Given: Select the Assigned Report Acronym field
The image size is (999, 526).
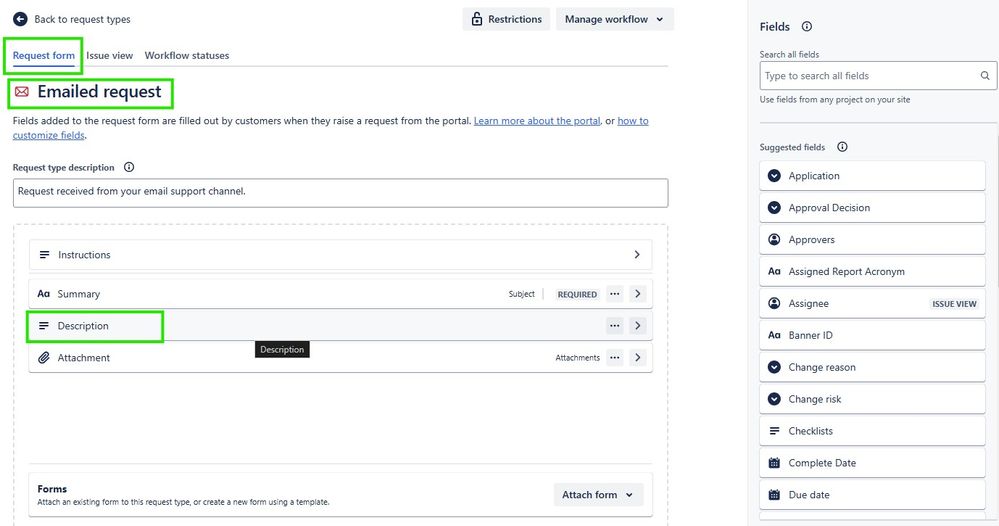Looking at the screenshot, I should [x=872, y=271].
